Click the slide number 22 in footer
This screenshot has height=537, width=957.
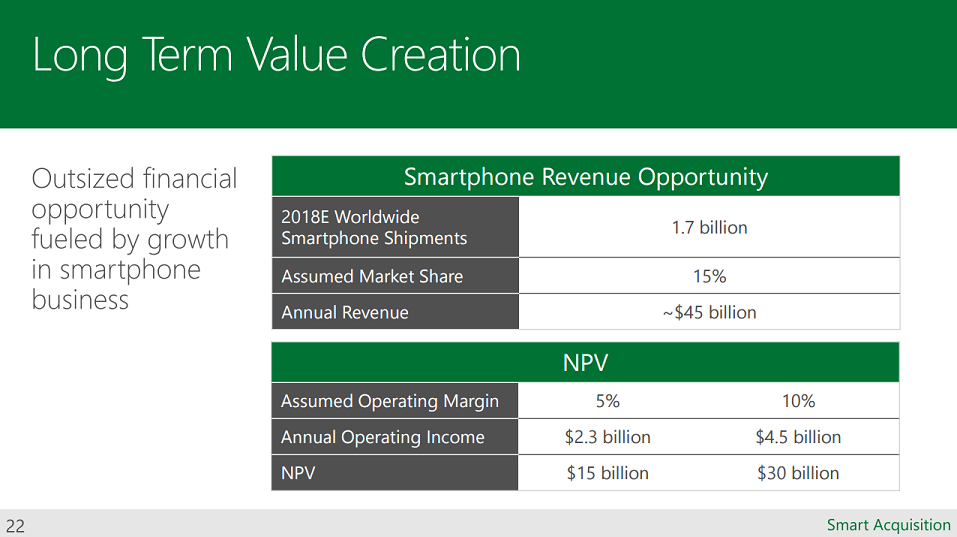(15, 526)
